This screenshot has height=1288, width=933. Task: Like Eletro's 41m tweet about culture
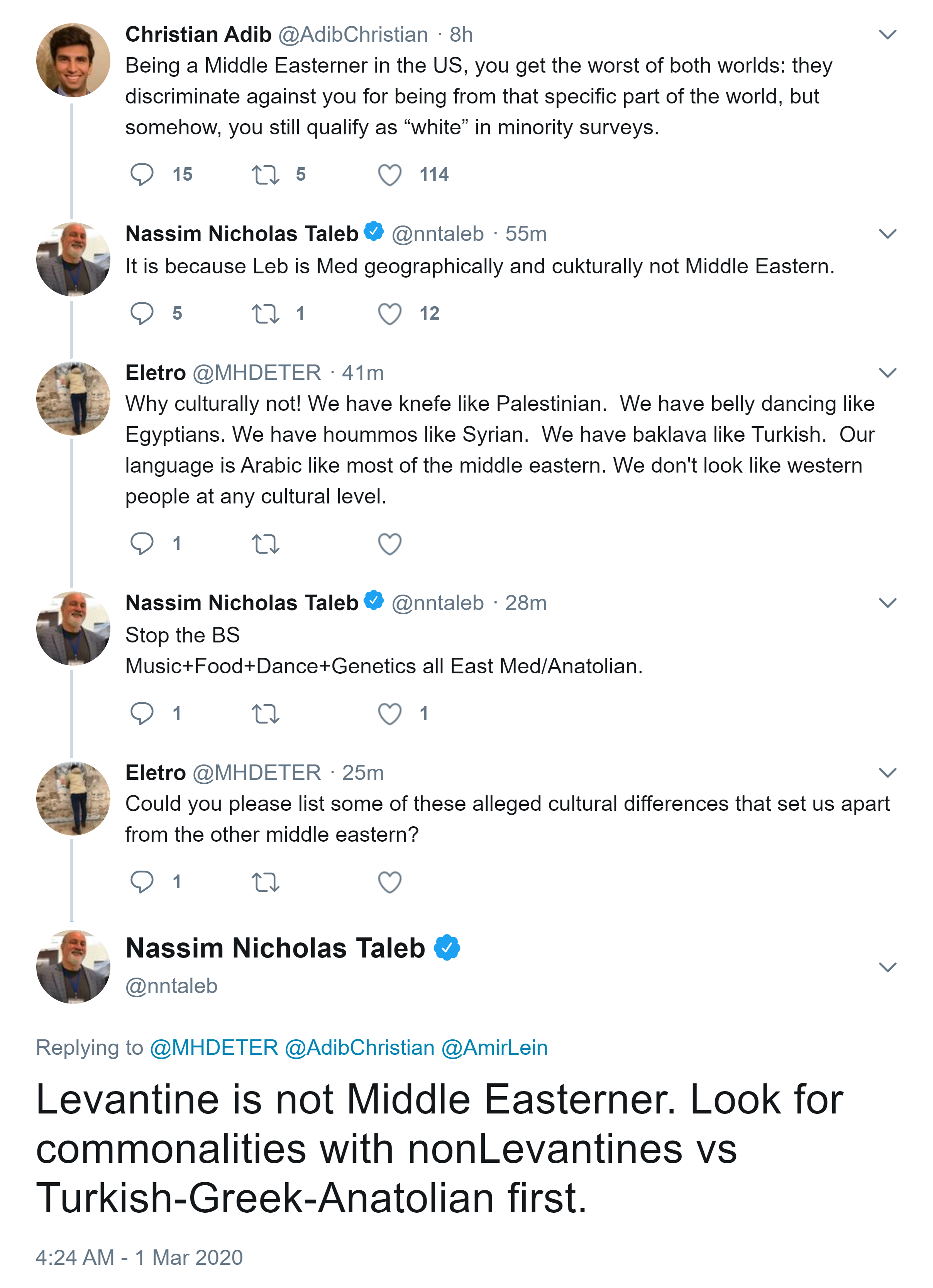pos(389,544)
